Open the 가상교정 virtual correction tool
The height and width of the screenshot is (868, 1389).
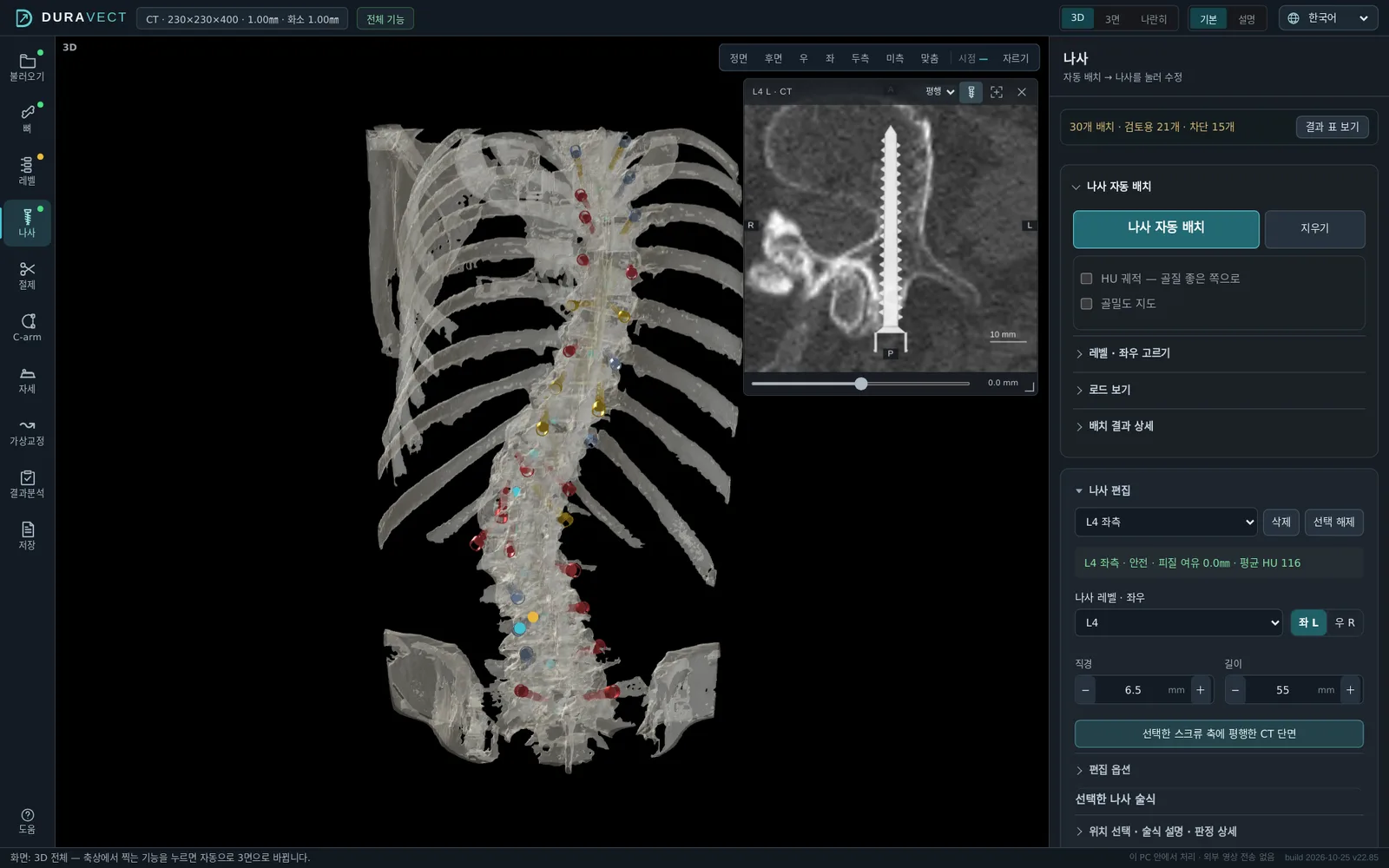[x=27, y=431]
